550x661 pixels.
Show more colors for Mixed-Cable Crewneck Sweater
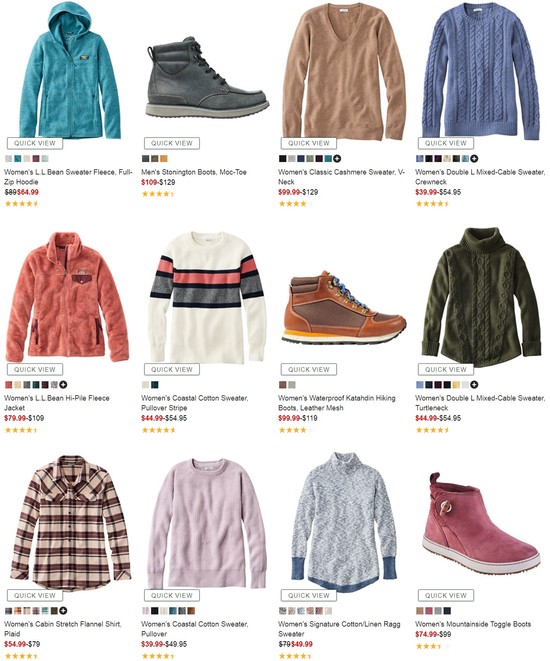pyautogui.click(x=474, y=159)
